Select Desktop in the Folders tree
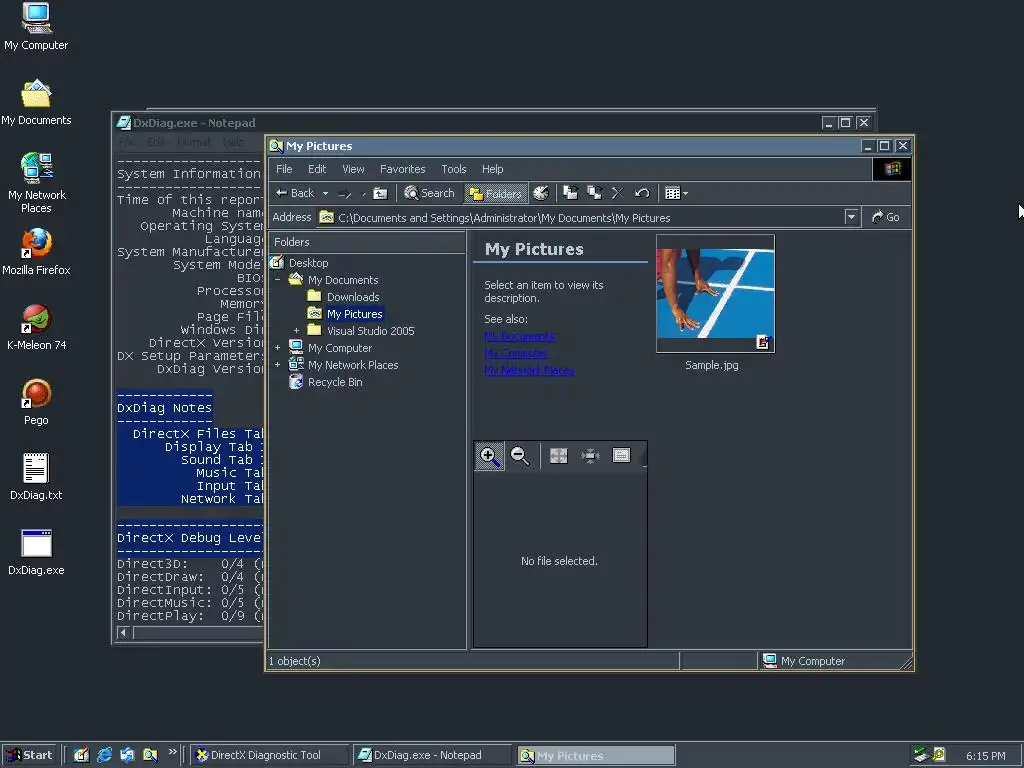1024x768 pixels. pyautogui.click(x=308, y=263)
